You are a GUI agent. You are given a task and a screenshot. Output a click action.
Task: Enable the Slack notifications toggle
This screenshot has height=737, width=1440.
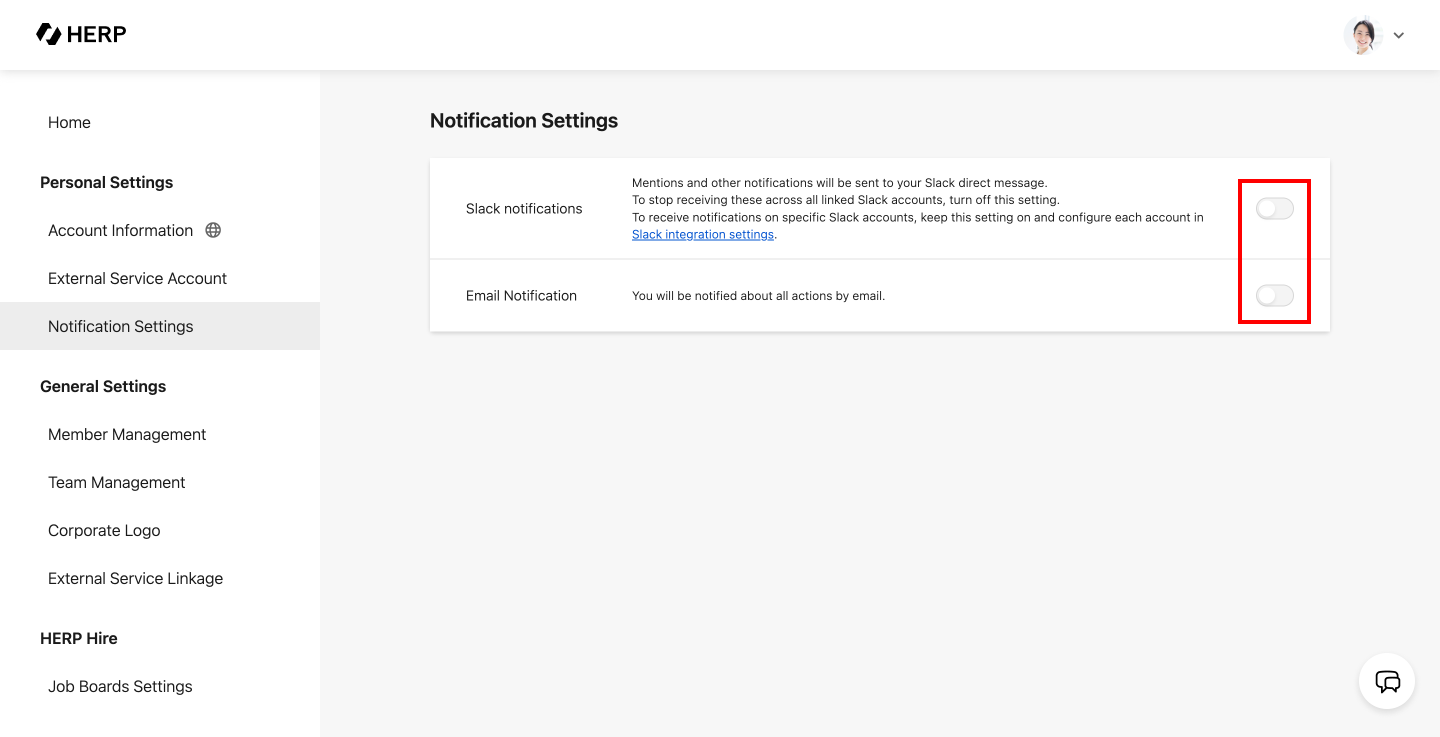1274,209
